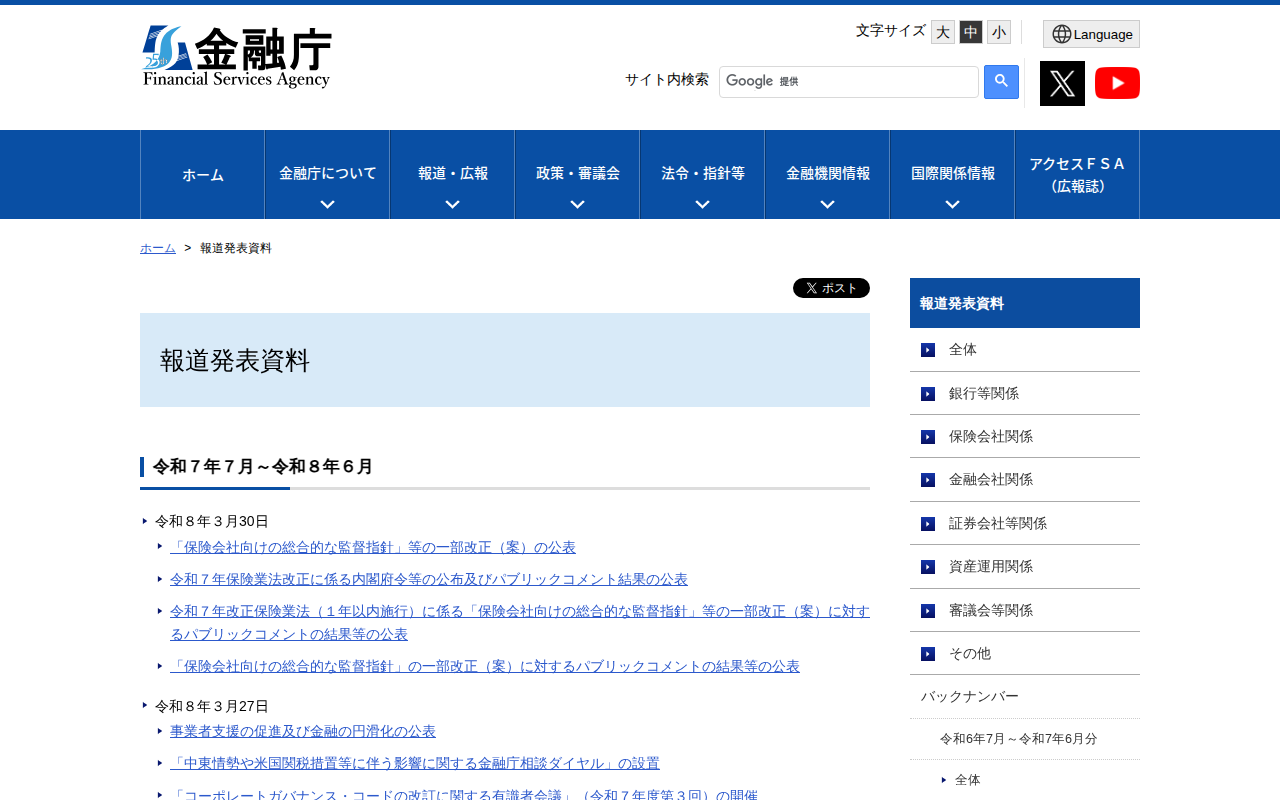
Task: Click arrow icon beside 銀行等関係
Action: [x=928, y=394]
